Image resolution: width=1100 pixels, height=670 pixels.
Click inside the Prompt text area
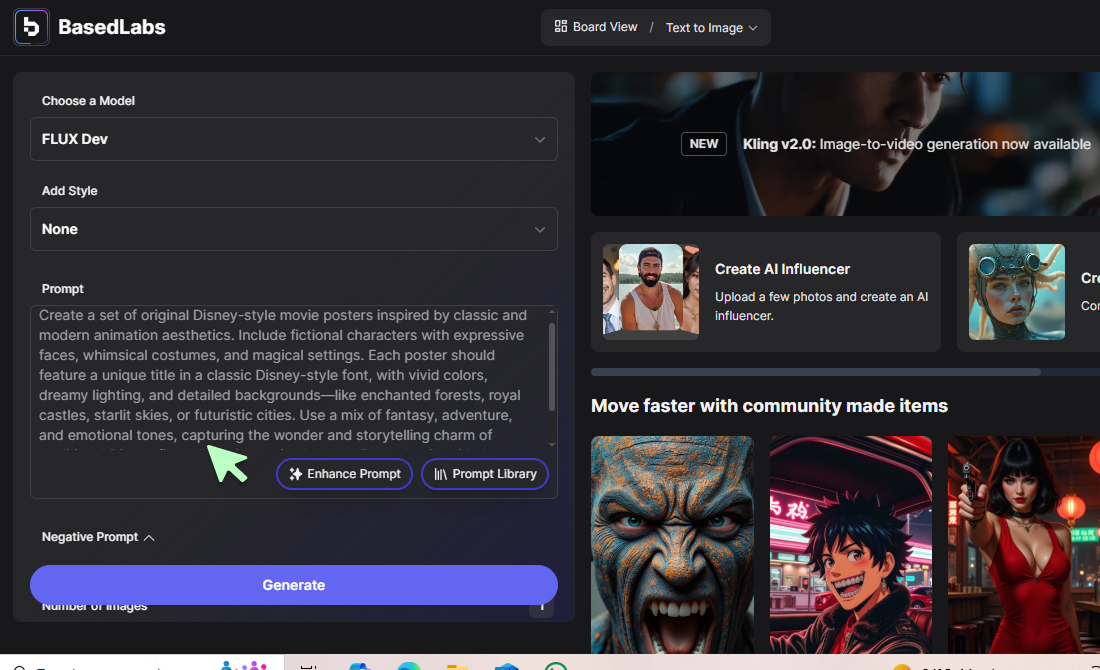280,375
